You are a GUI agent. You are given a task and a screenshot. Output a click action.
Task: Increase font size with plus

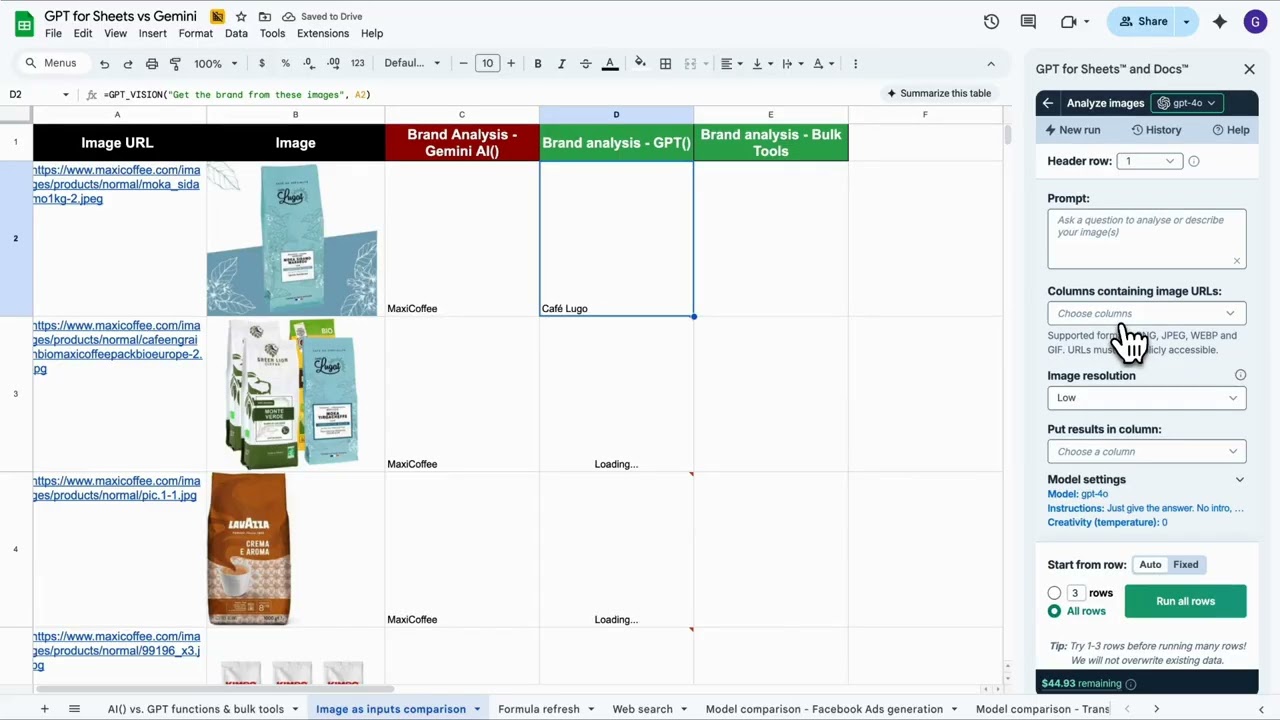(x=511, y=63)
